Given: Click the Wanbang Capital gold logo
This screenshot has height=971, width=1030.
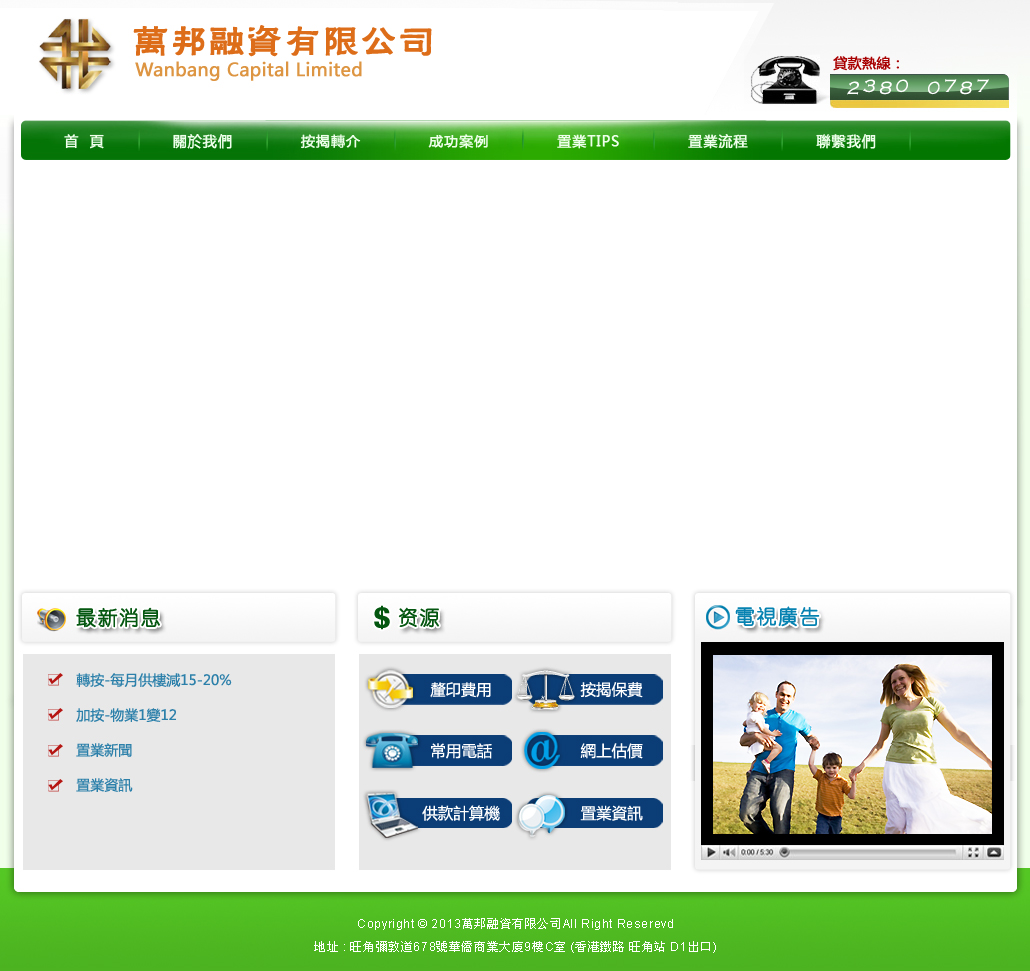Looking at the screenshot, I should (x=75, y=55).
